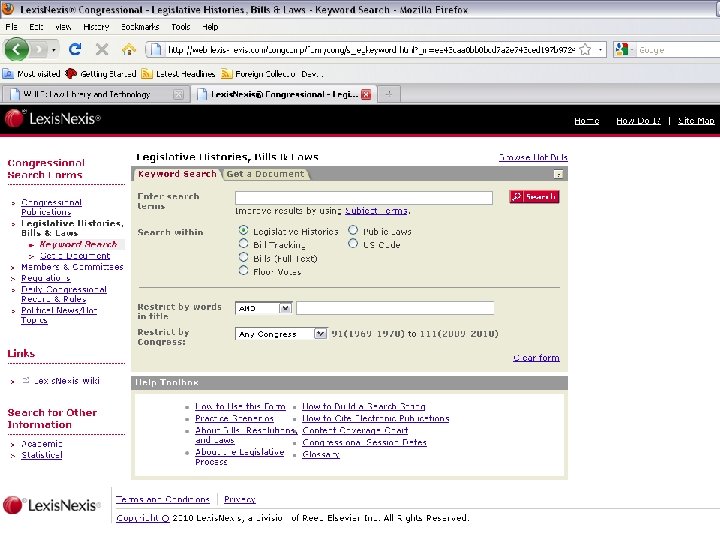The height and width of the screenshot is (540, 720).
Task: Click the Restrict by words in title field
Action: [x=395, y=308]
